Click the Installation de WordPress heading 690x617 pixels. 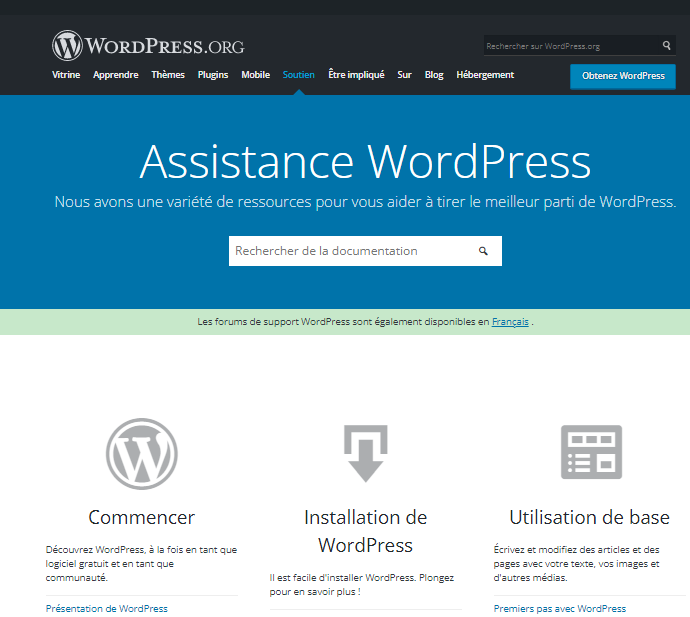click(x=366, y=531)
